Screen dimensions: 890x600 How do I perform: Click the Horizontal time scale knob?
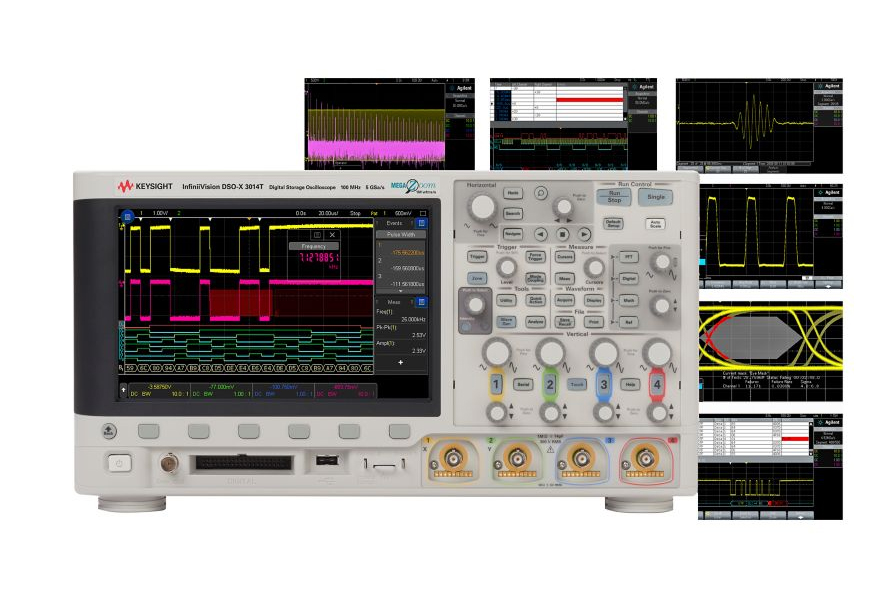(x=482, y=207)
